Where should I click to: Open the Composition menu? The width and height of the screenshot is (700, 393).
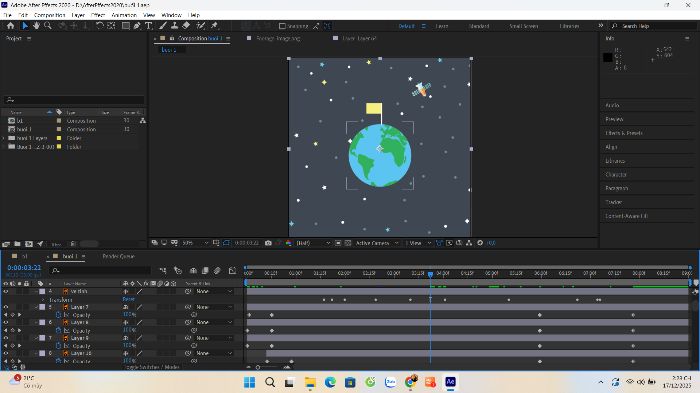click(49, 15)
